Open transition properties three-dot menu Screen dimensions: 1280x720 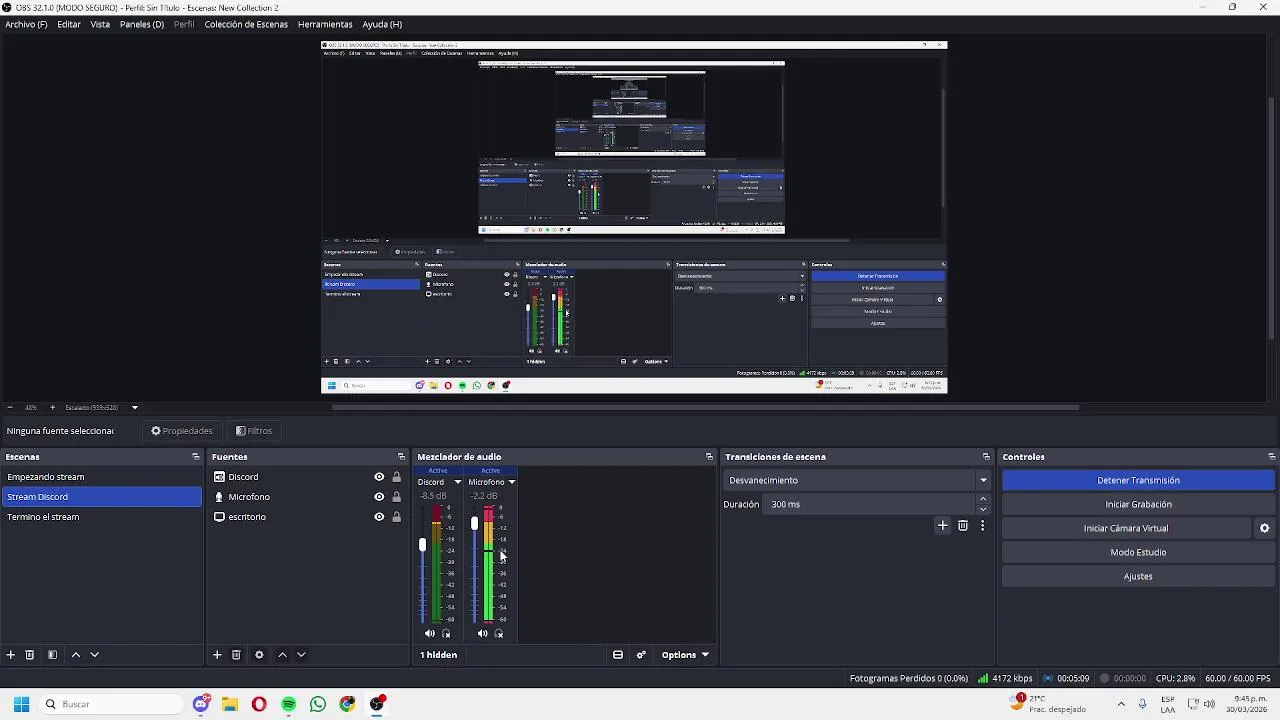point(982,525)
